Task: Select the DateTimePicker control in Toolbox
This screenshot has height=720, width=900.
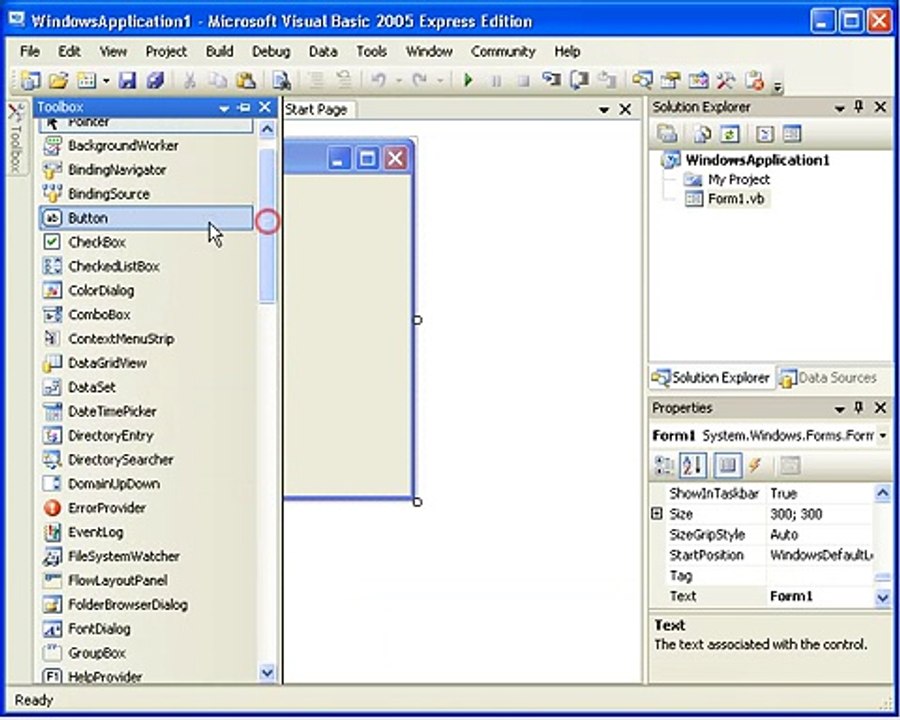Action: click(x=146, y=412)
